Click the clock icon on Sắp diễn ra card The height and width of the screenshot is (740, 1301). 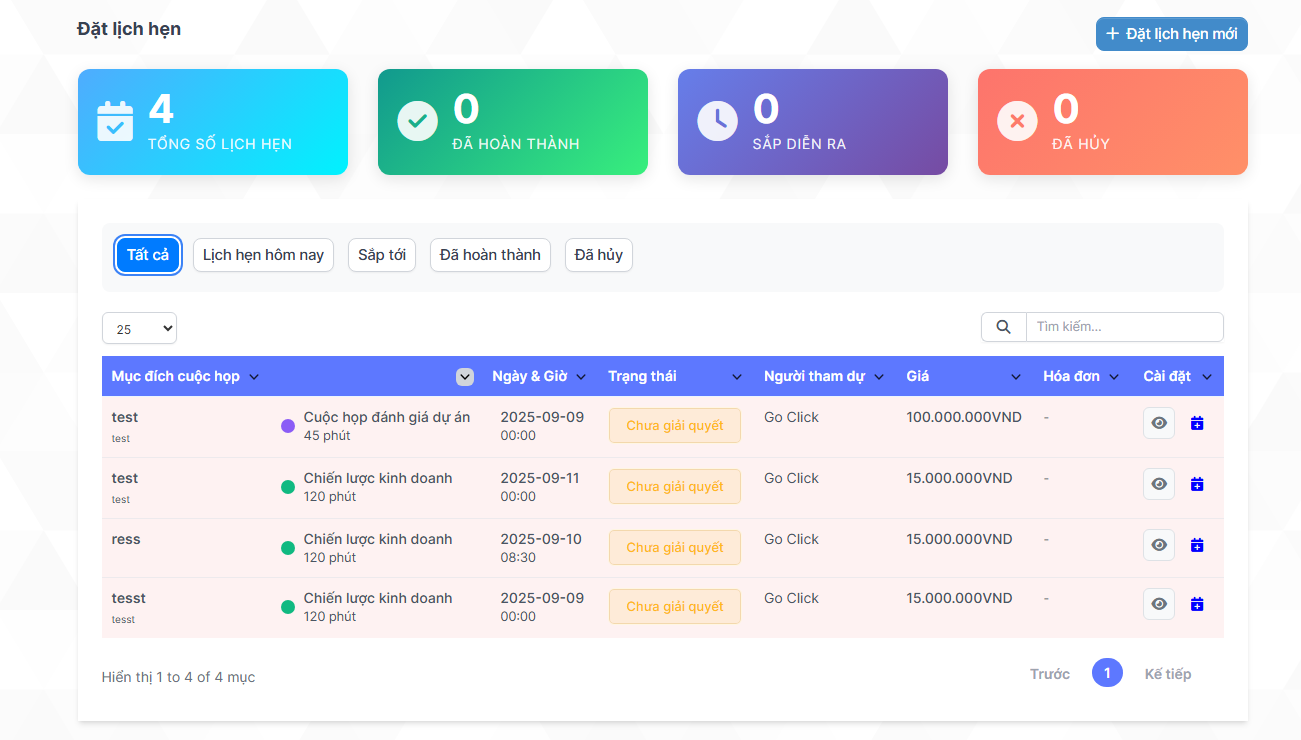[717, 121]
